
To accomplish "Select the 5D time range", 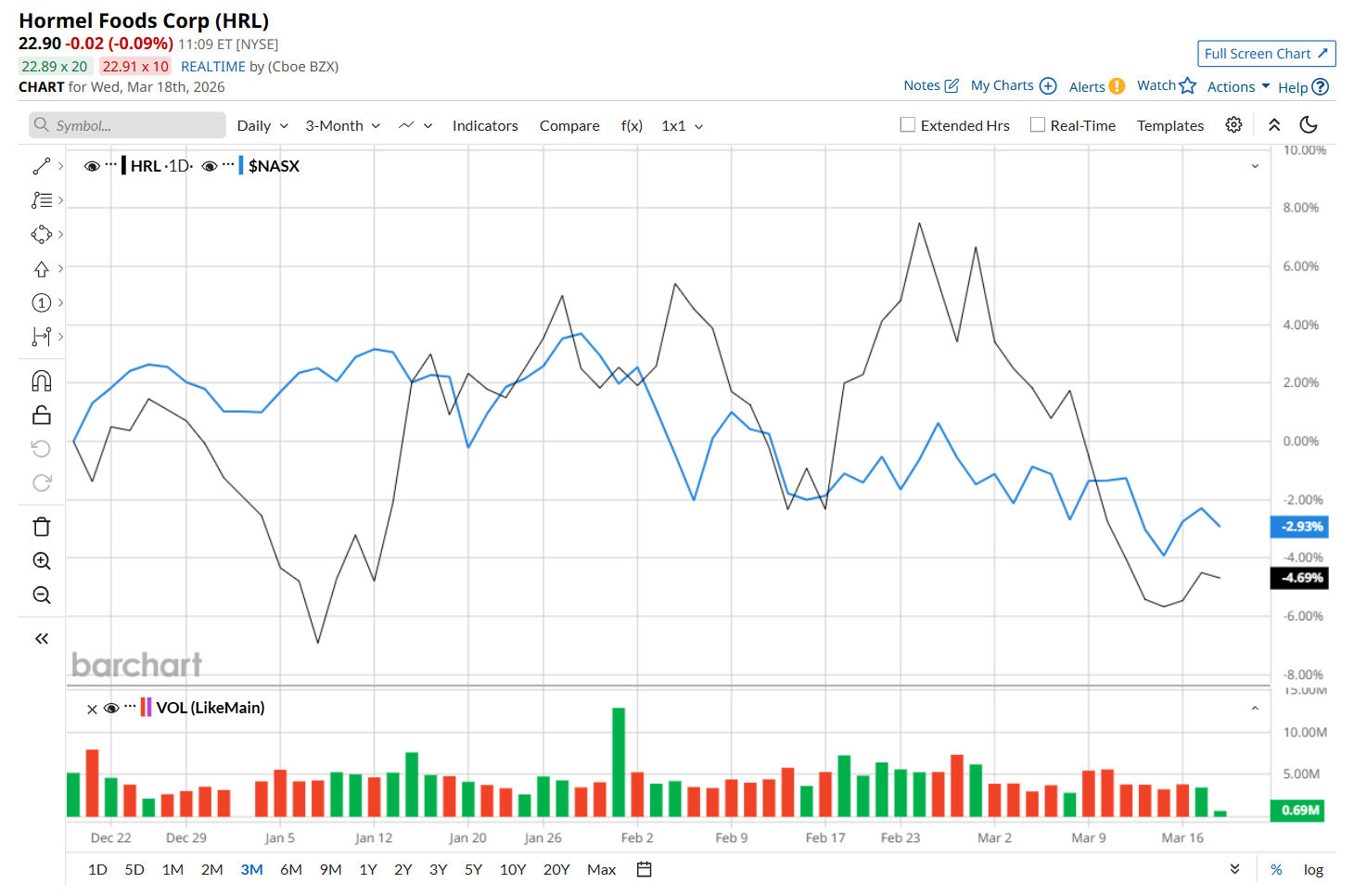I will tap(134, 869).
